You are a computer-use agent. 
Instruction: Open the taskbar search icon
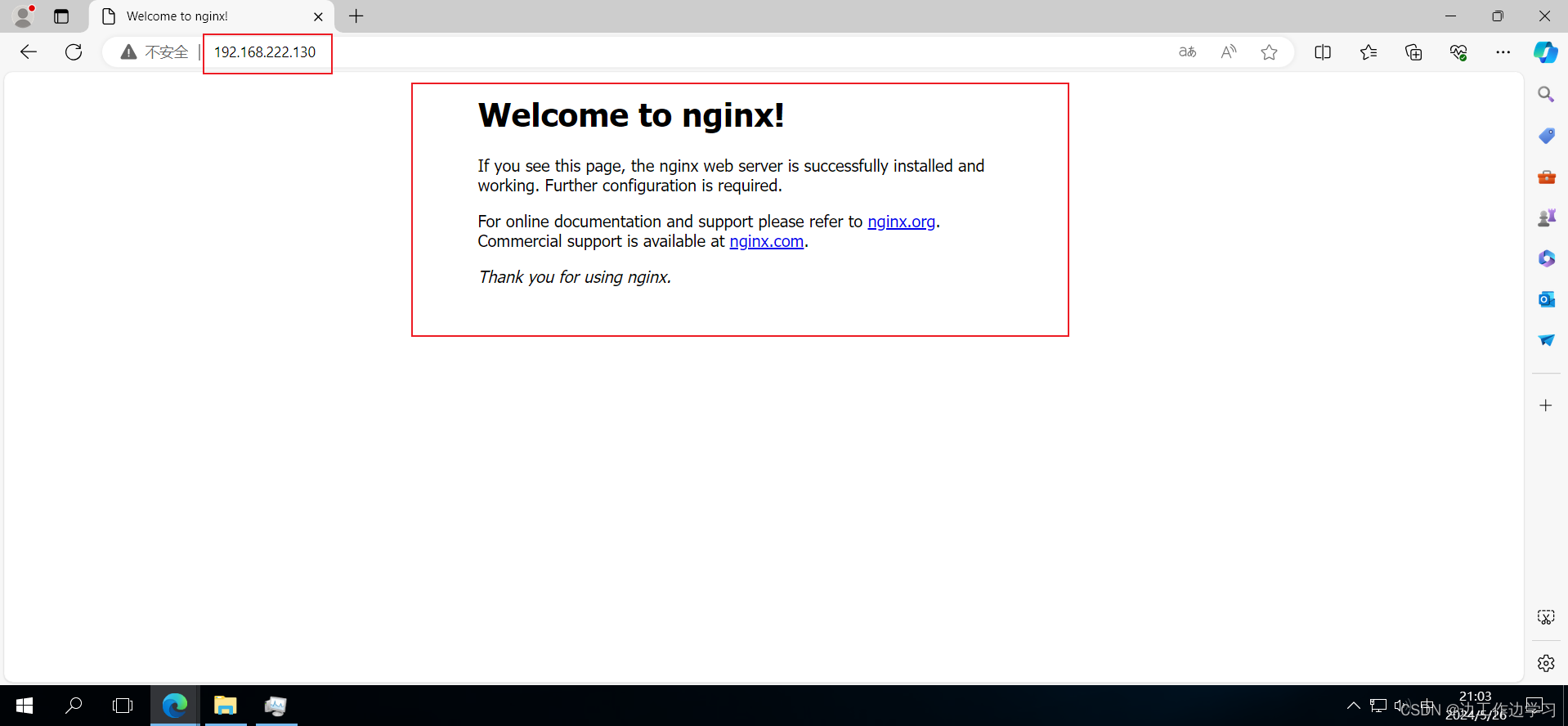74,706
